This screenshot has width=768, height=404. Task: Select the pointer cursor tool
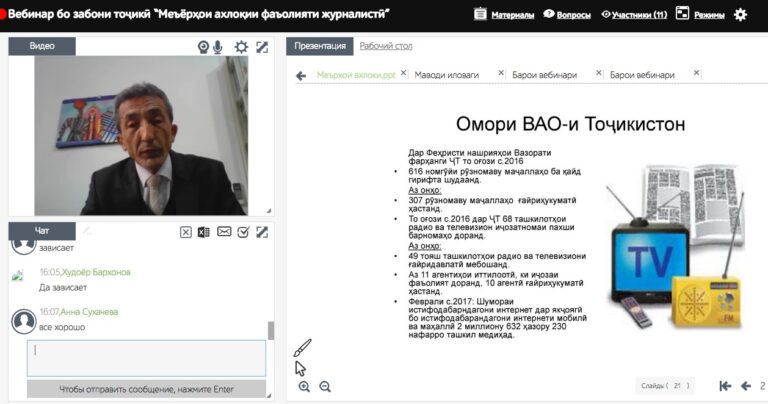(x=300, y=368)
